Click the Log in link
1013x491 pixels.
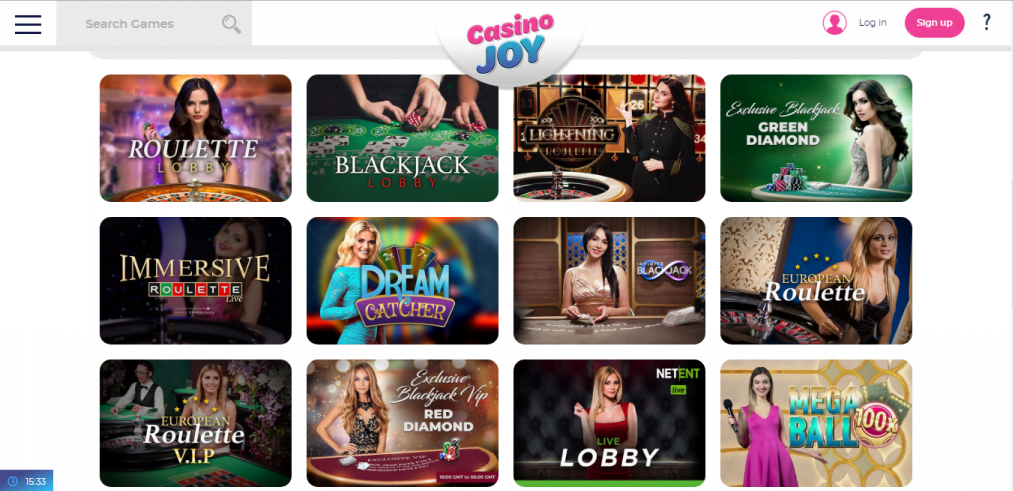pyautogui.click(x=872, y=23)
